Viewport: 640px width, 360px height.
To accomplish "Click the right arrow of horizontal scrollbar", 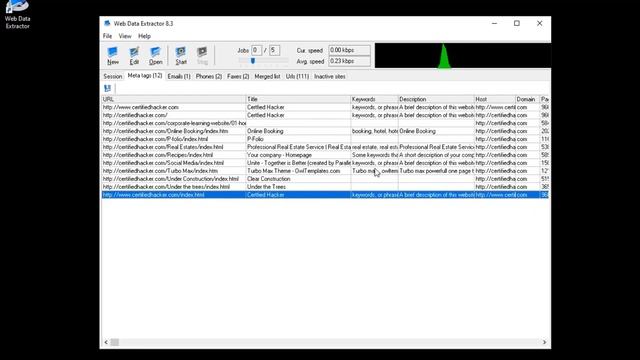I will click(x=544, y=342).
